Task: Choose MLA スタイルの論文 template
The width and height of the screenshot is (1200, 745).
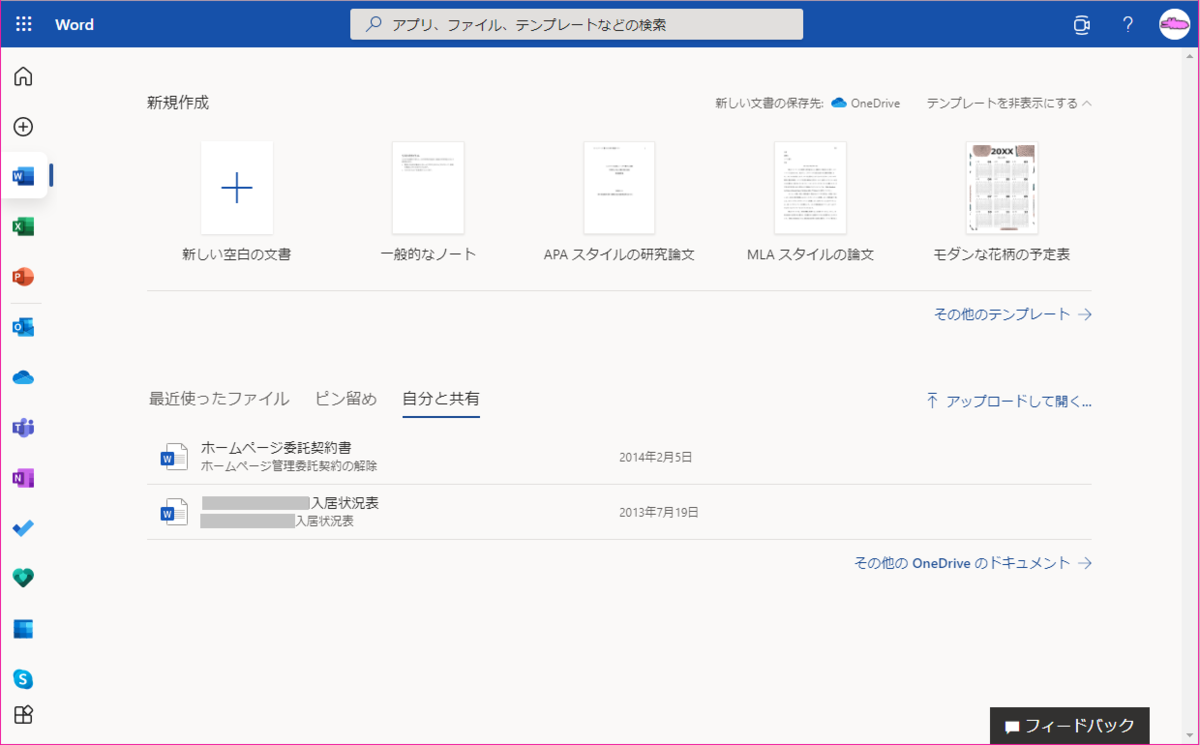Action: (810, 202)
